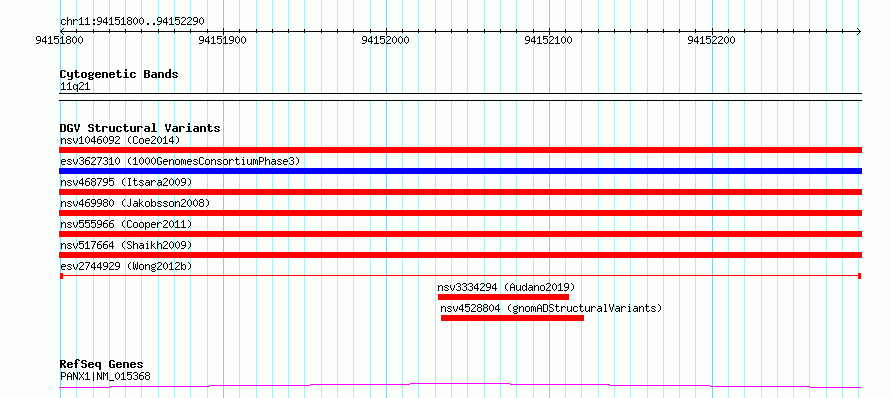Click ruler position 94151900
The height and width of the screenshot is (398, 890).
point(223,40)
